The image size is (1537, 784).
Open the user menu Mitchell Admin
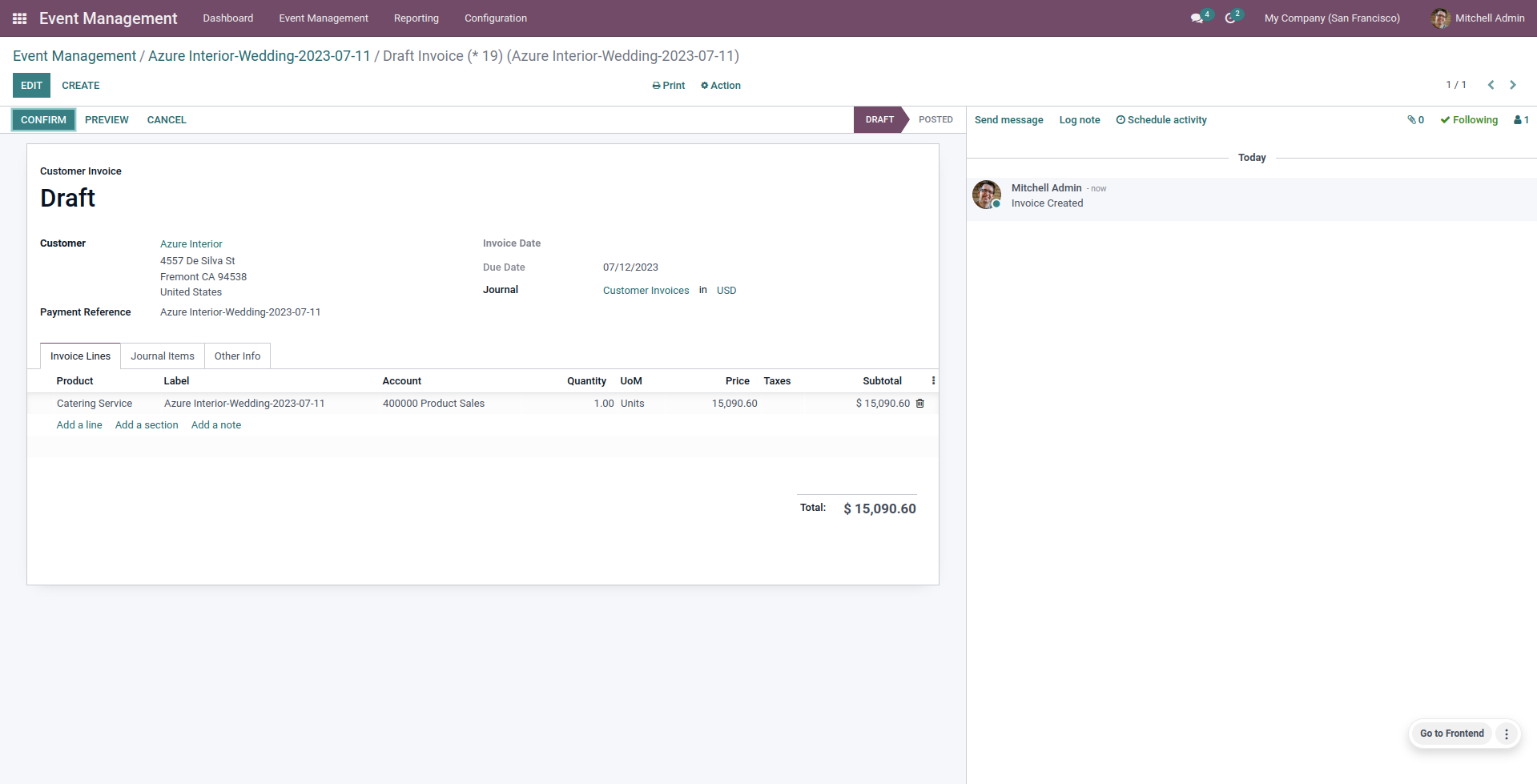point(1478,18)
